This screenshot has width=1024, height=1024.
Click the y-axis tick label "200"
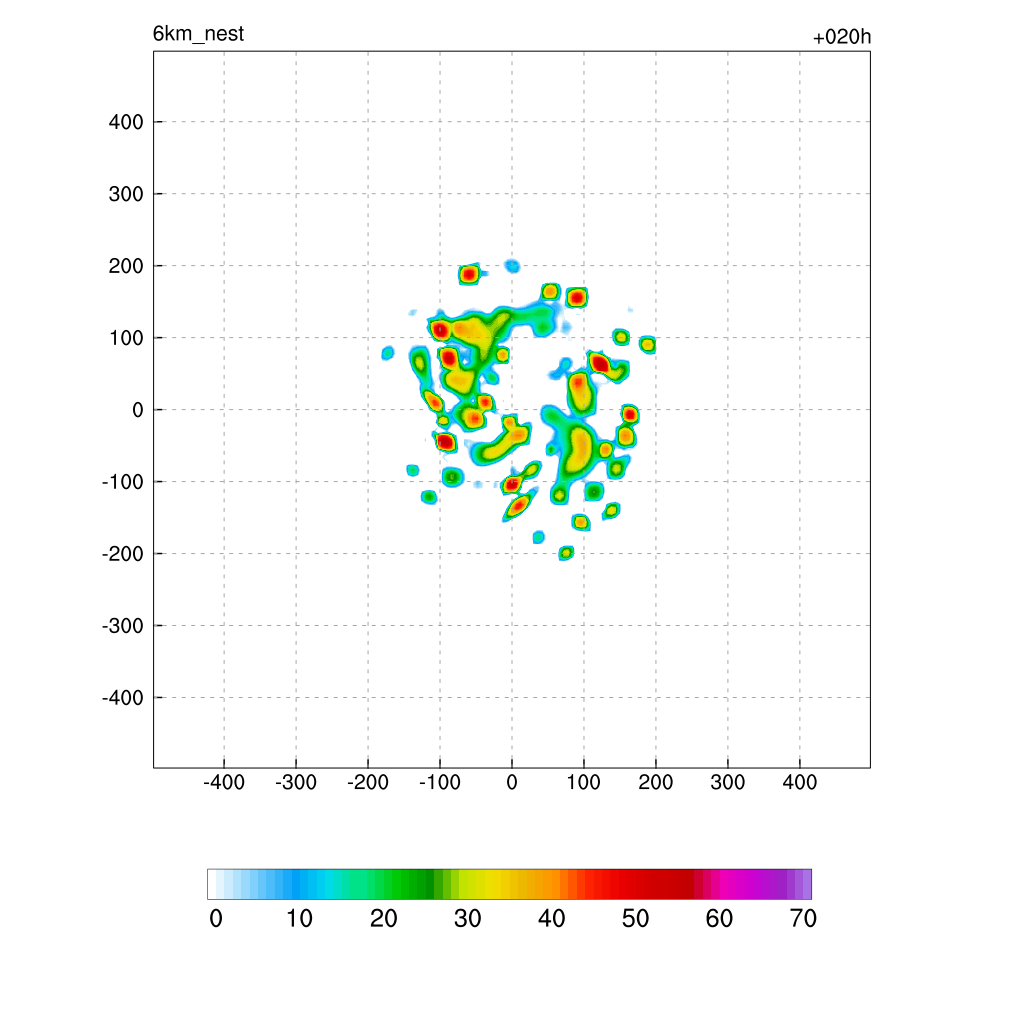pos(126,266)
